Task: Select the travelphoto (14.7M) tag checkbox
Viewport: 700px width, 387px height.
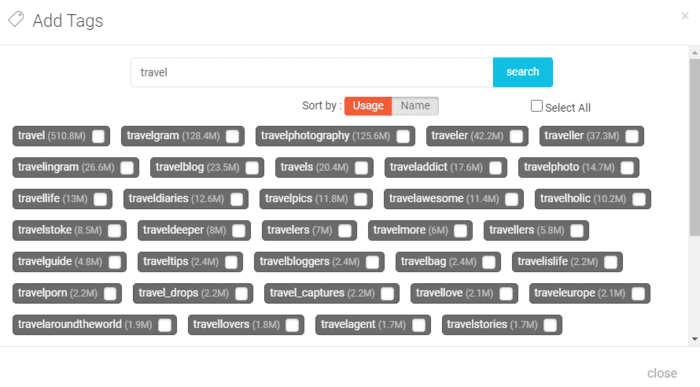Action: coord(627,168)
